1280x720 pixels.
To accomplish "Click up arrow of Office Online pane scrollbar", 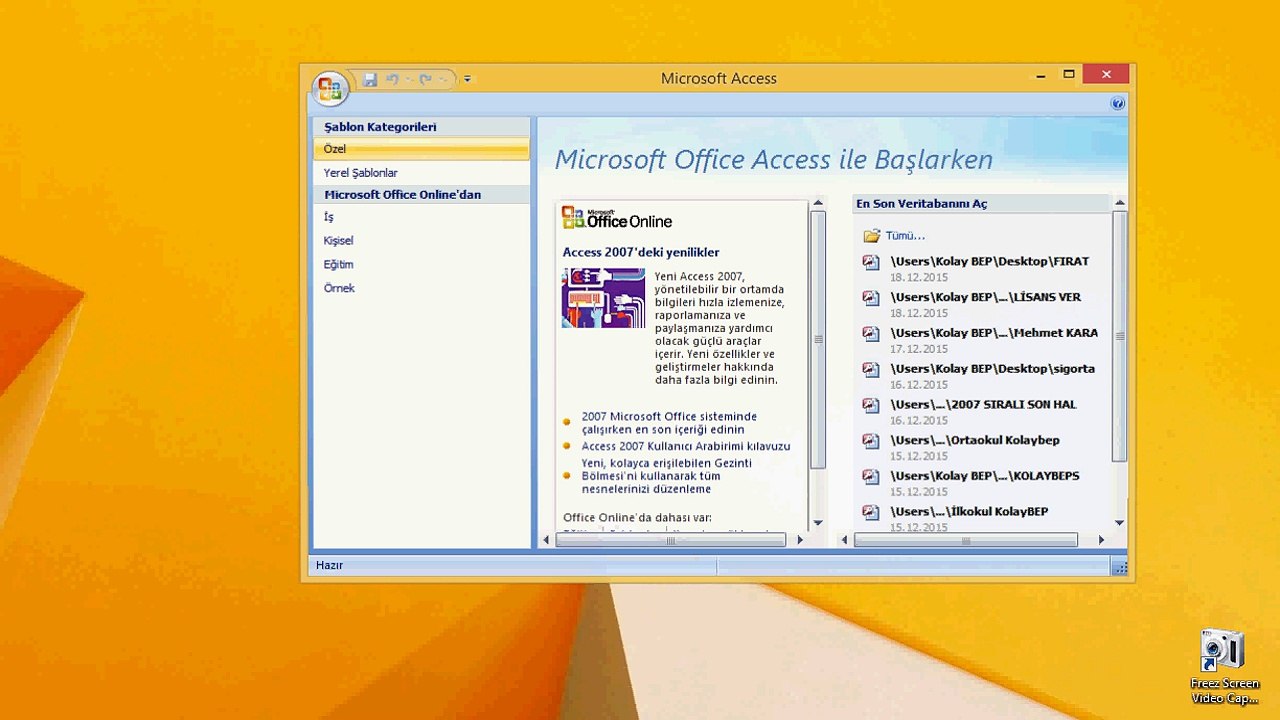I will 818,203.
